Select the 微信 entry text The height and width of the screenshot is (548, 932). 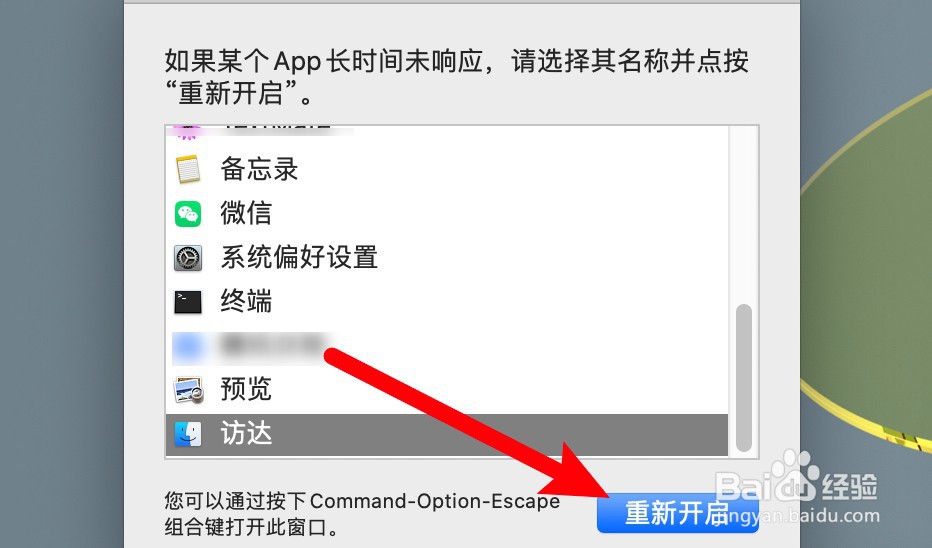(246, 213)
